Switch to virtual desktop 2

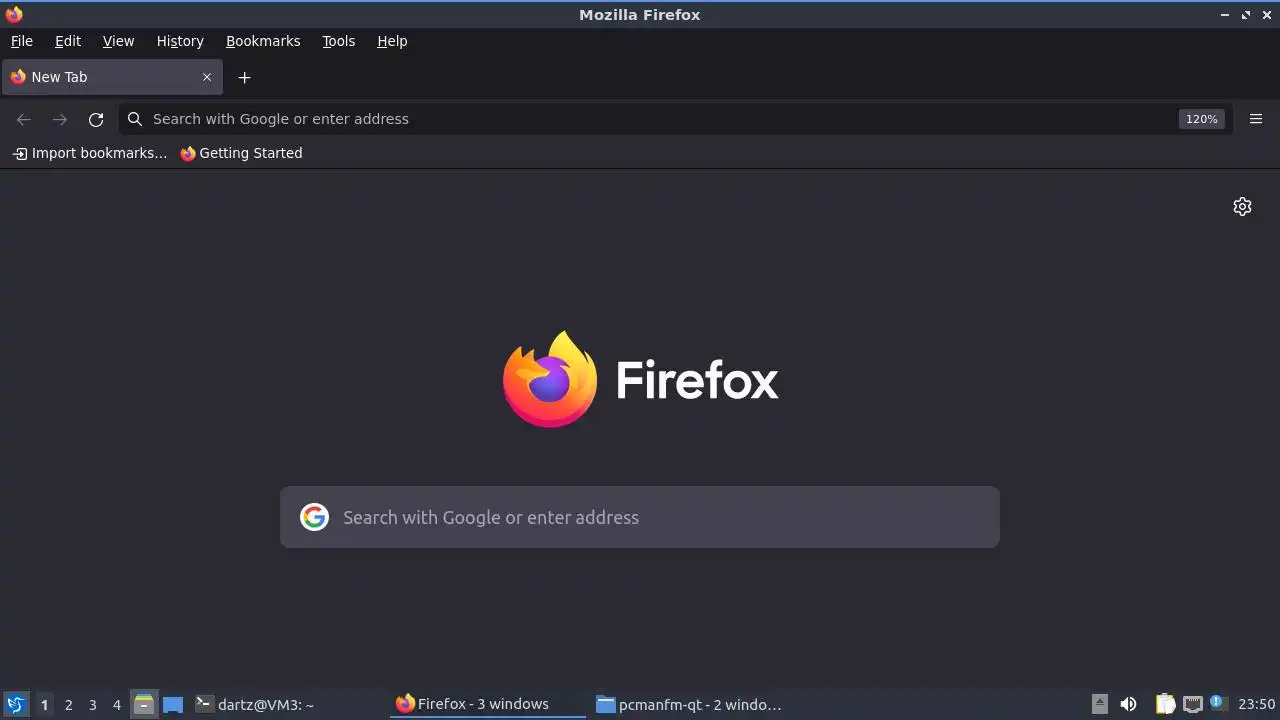pyautogui.click(x=69, y=705)
